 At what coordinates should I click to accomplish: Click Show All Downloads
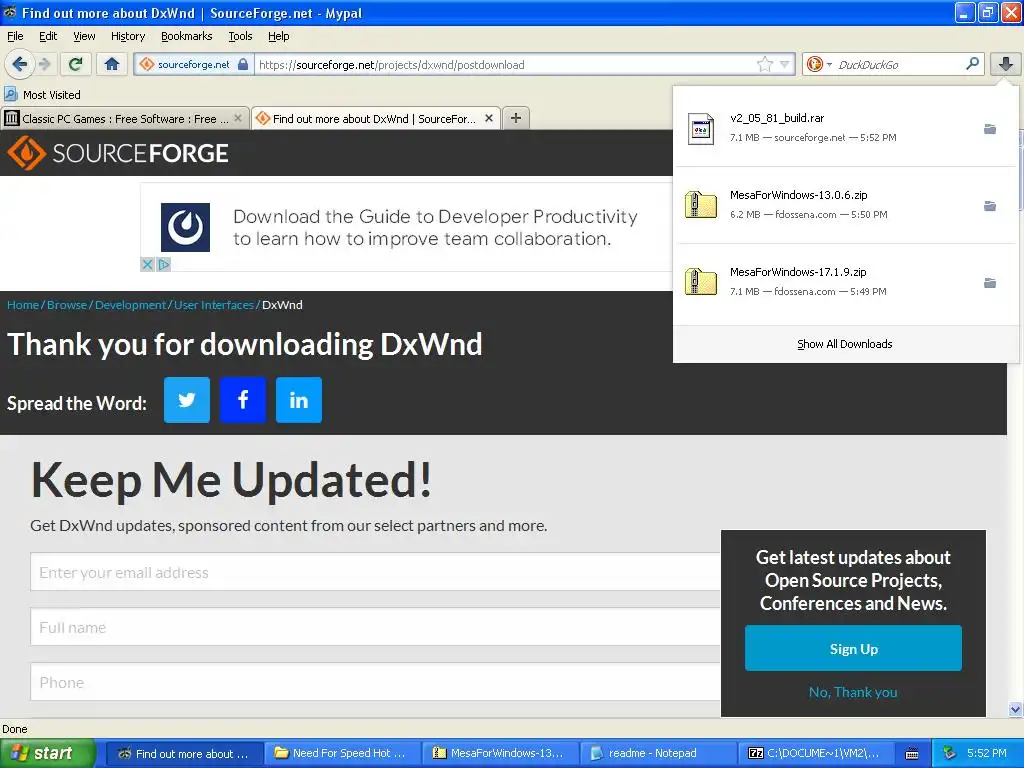click(x=844, y=344)
